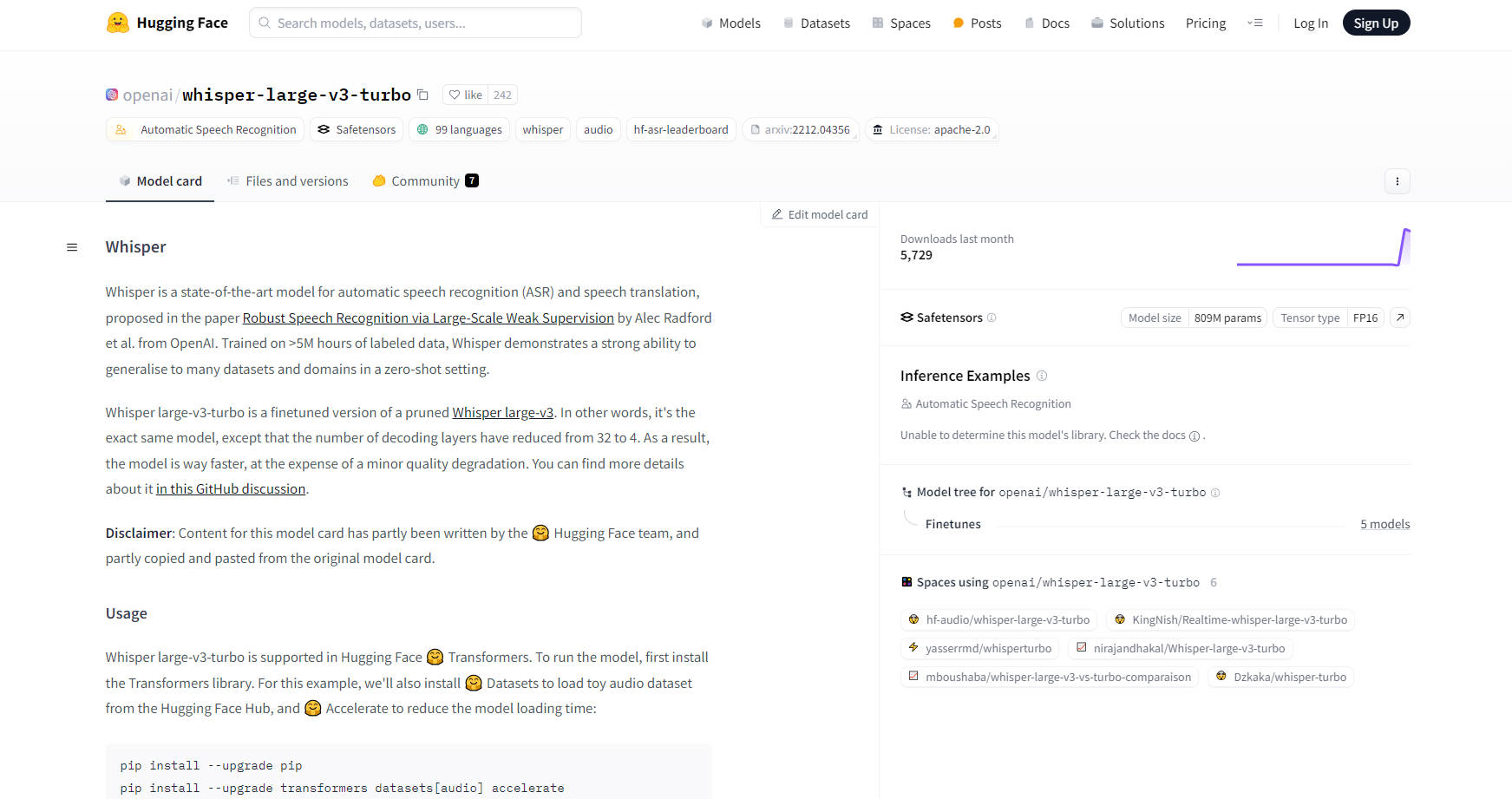Click the docs info icon after 'Check the docs'
Image resolution: width=1512 pixels, height=799 pixels.
point(1195,436)
